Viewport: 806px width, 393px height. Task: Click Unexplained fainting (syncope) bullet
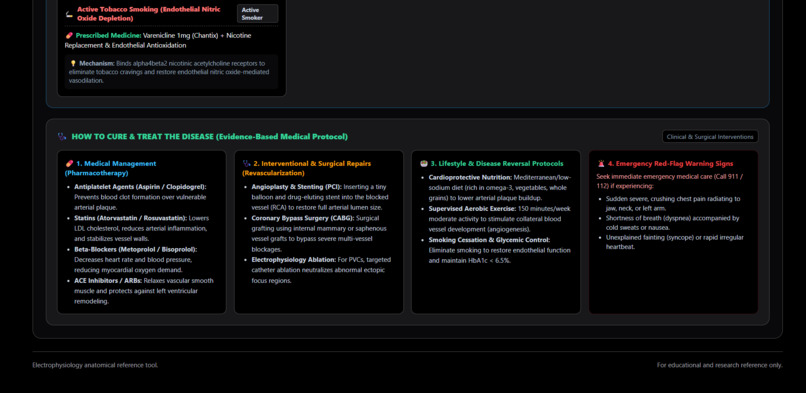click(675, 242)
